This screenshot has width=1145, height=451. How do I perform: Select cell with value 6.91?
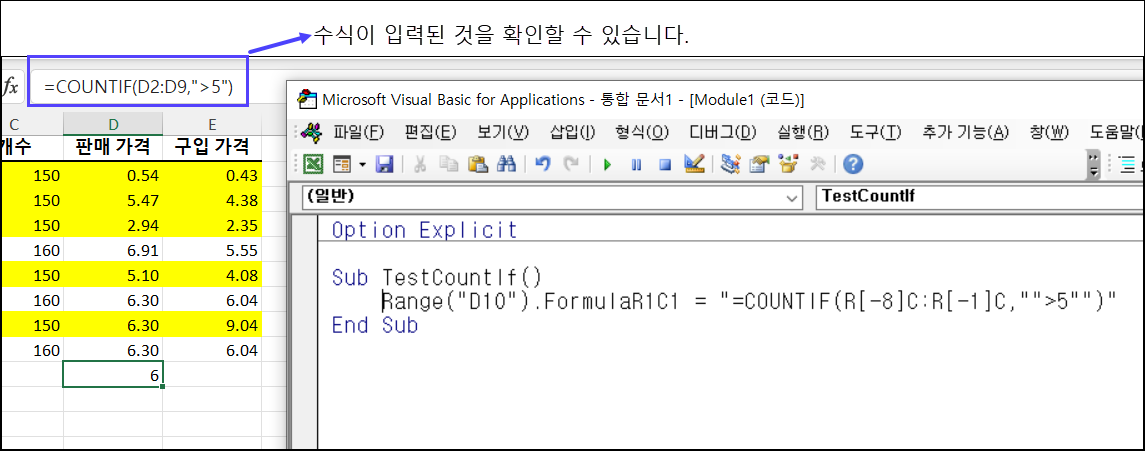click(113, 250)
